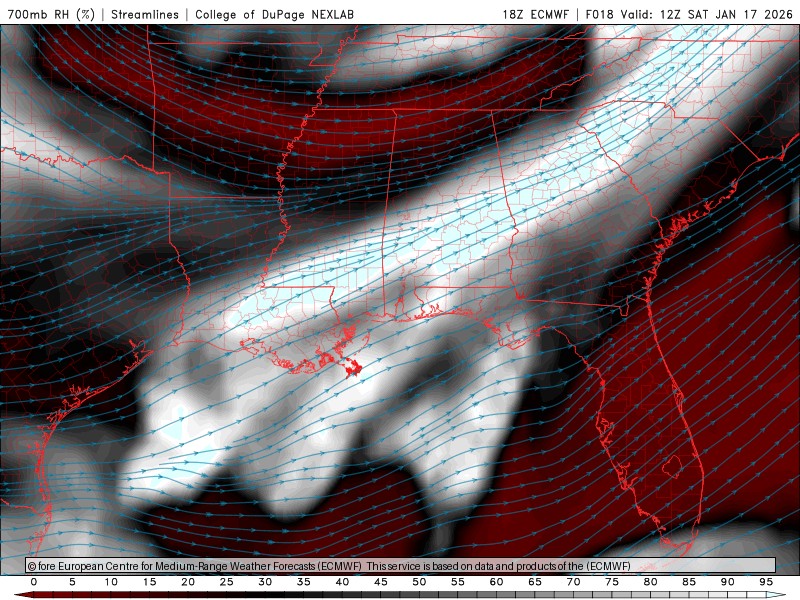Click the "40" label on the color scale
The width and height of the screenshot is (800, 600).
342,582
